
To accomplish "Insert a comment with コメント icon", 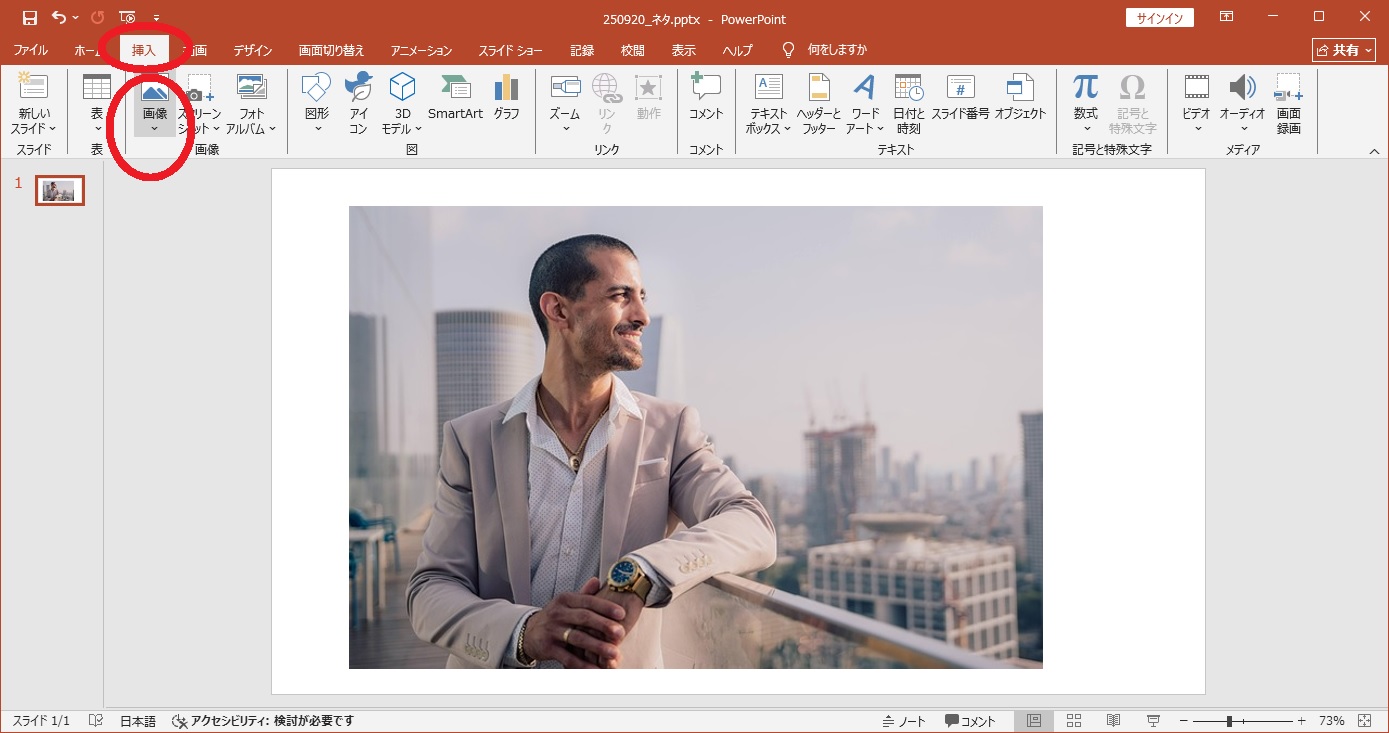I will click(x=706, y=100).
